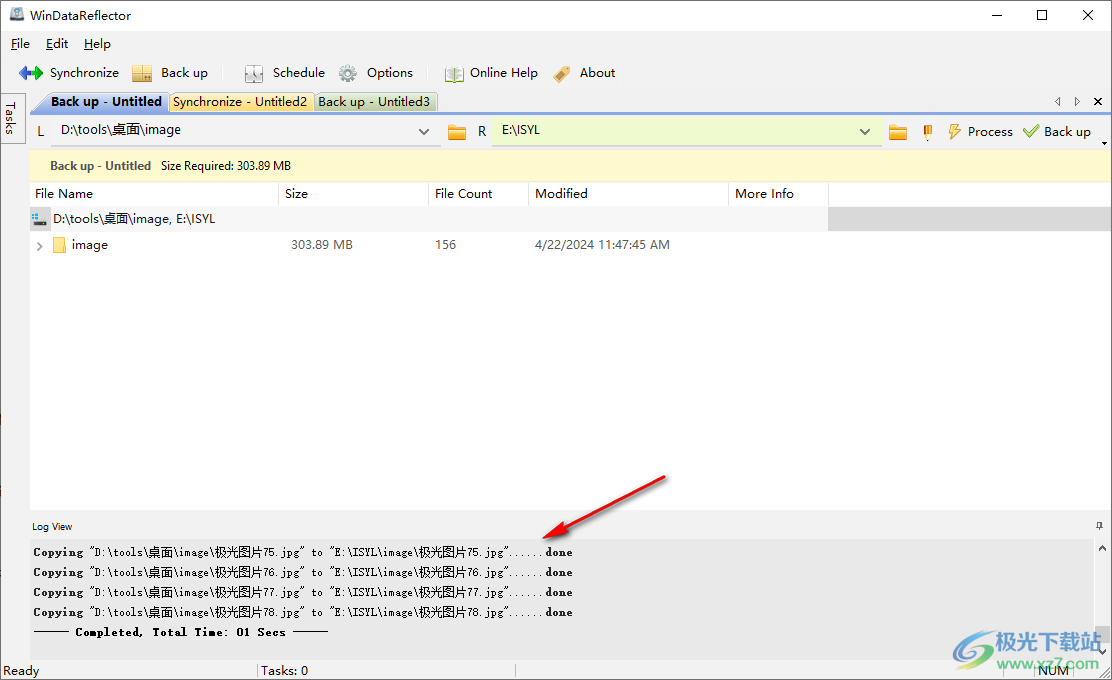Sort the list by Modified column header
Image resolution: width=1112 pixels, height=680 pixels.
coord(561,194)
